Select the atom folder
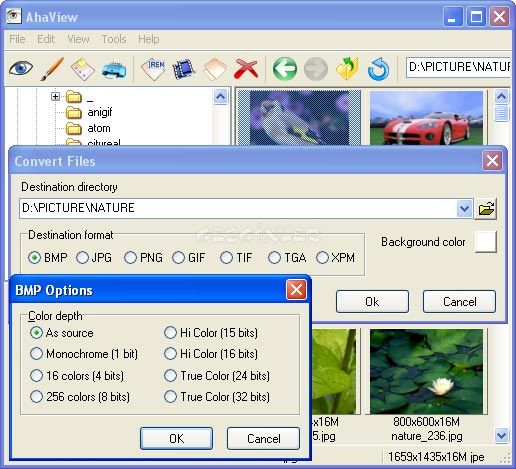 pyautogui.click(x=99, y=128)
